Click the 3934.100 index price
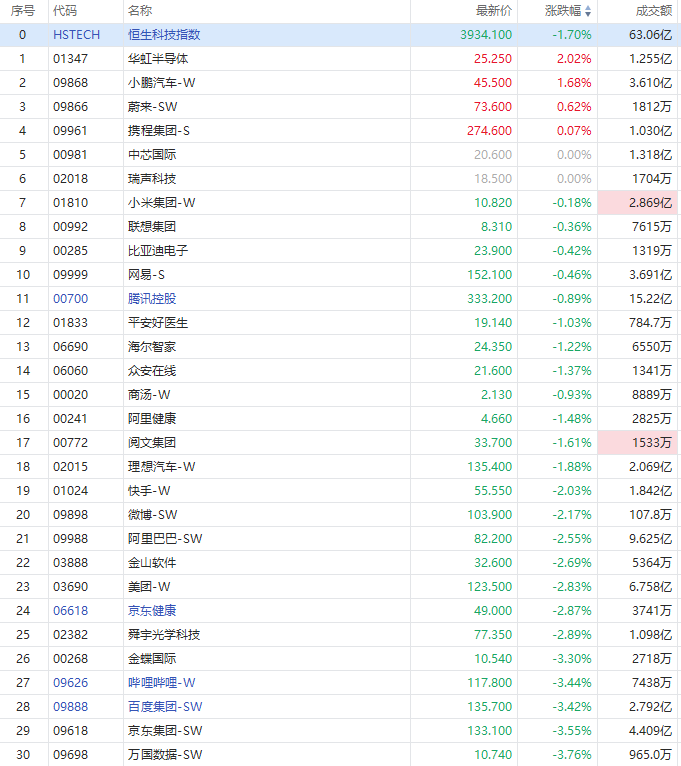 click(x=486, y=35)
